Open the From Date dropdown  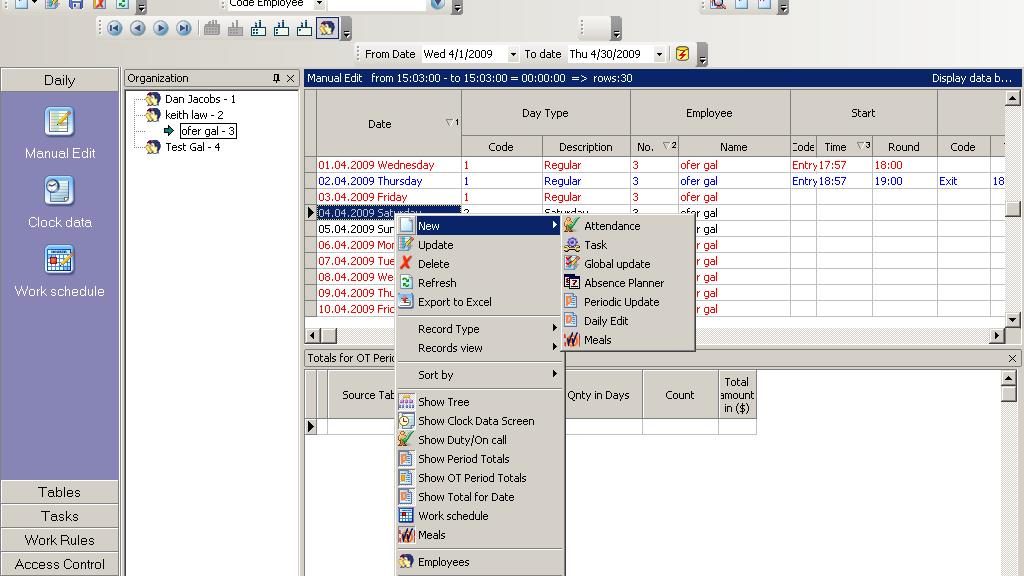pos(513,54)
